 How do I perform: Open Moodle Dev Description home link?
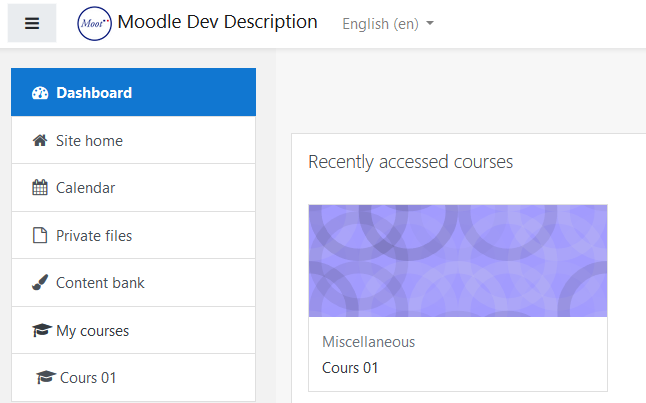pyautogui.click(x=217, y=22)
